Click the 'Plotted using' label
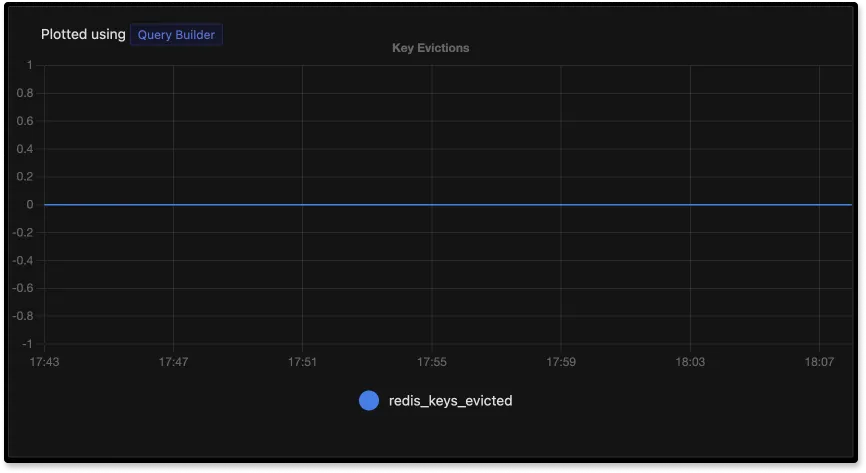866x473 pixels. [x=83, y=34]
